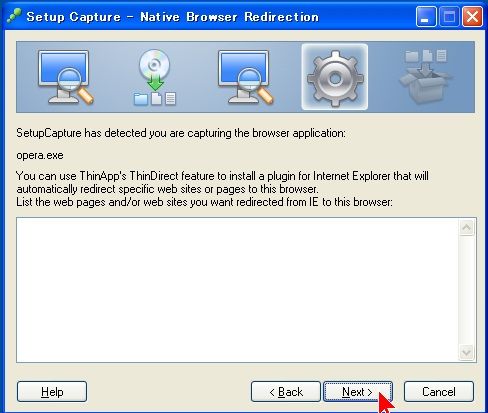Open Help for browser redirection
Image resolution: width=488 pixels, height=413 pixels.
pos(52,392)
